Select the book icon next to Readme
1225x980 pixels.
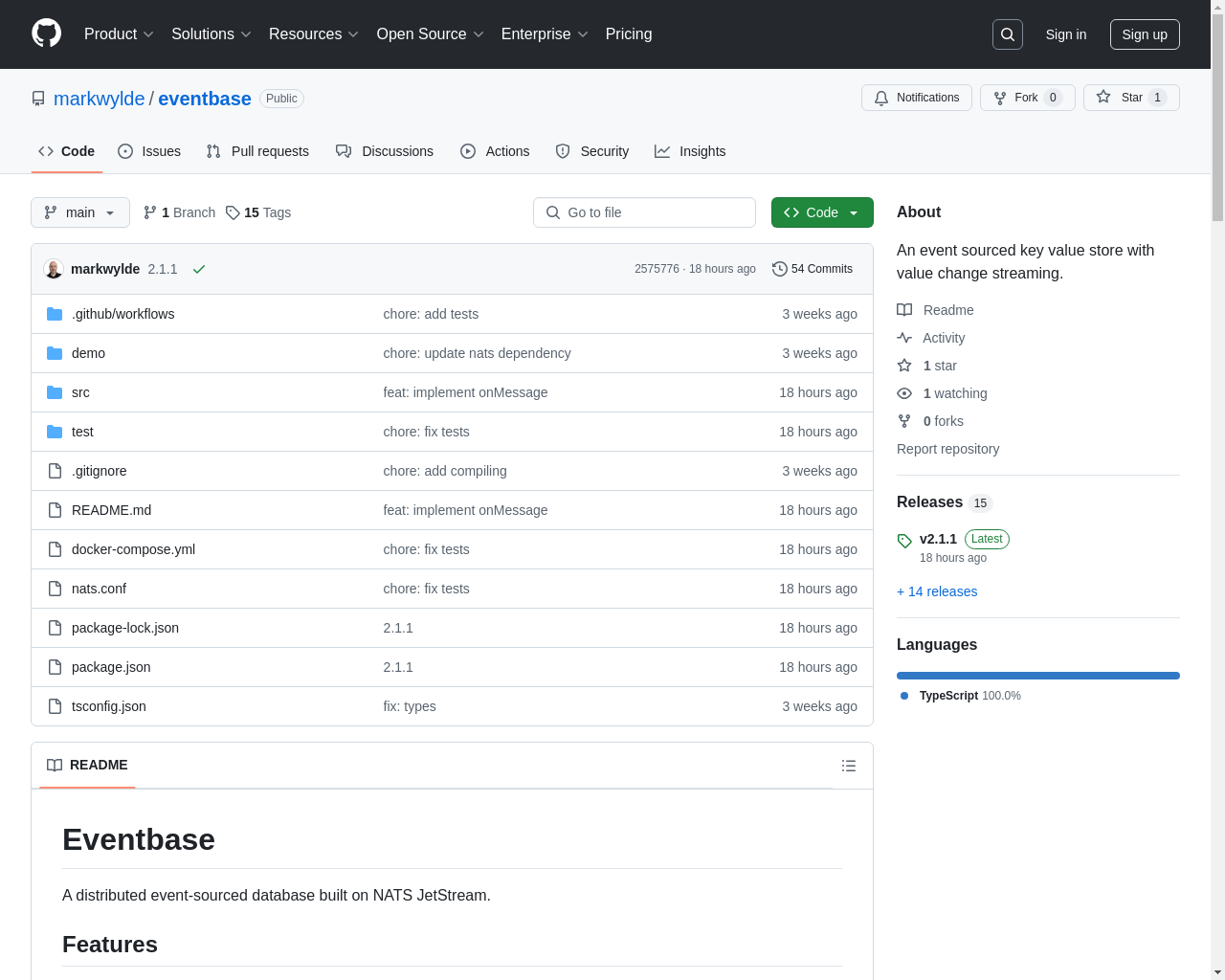tap(904, 310)
